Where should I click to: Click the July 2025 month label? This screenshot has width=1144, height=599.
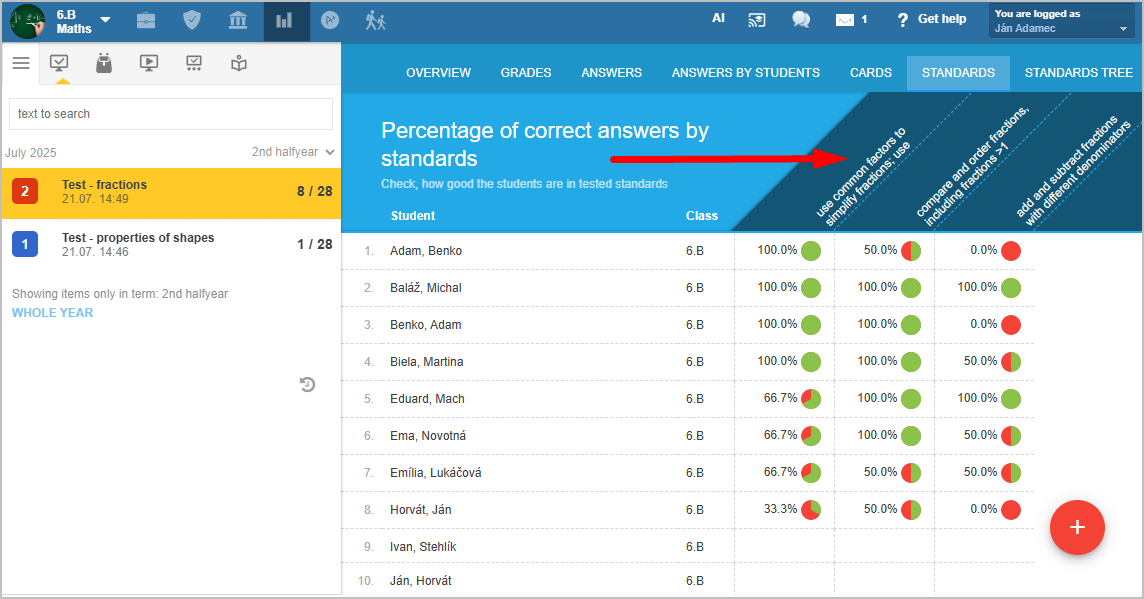point(31,152)
